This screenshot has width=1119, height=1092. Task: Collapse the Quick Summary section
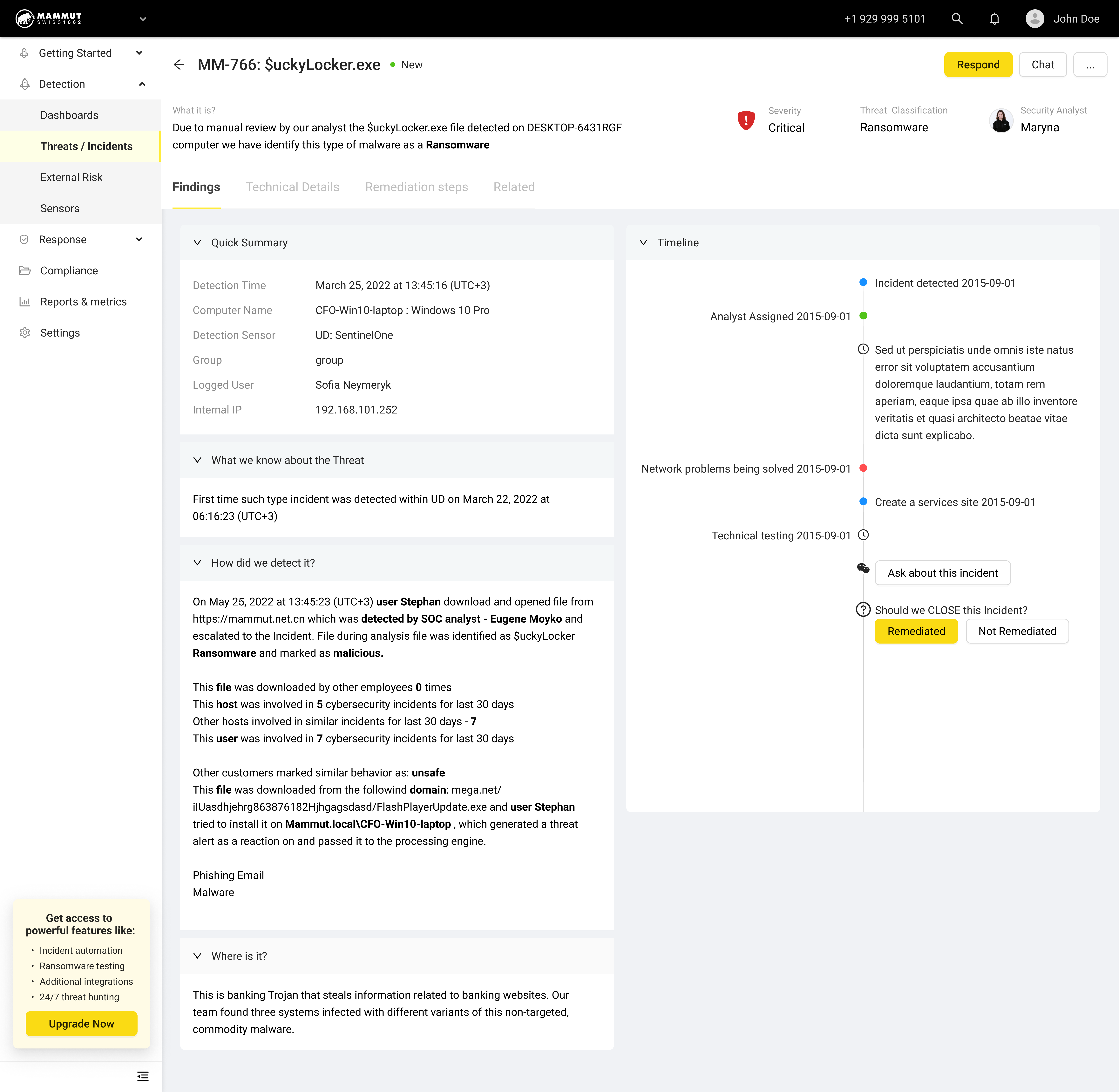tap(197, 243)
